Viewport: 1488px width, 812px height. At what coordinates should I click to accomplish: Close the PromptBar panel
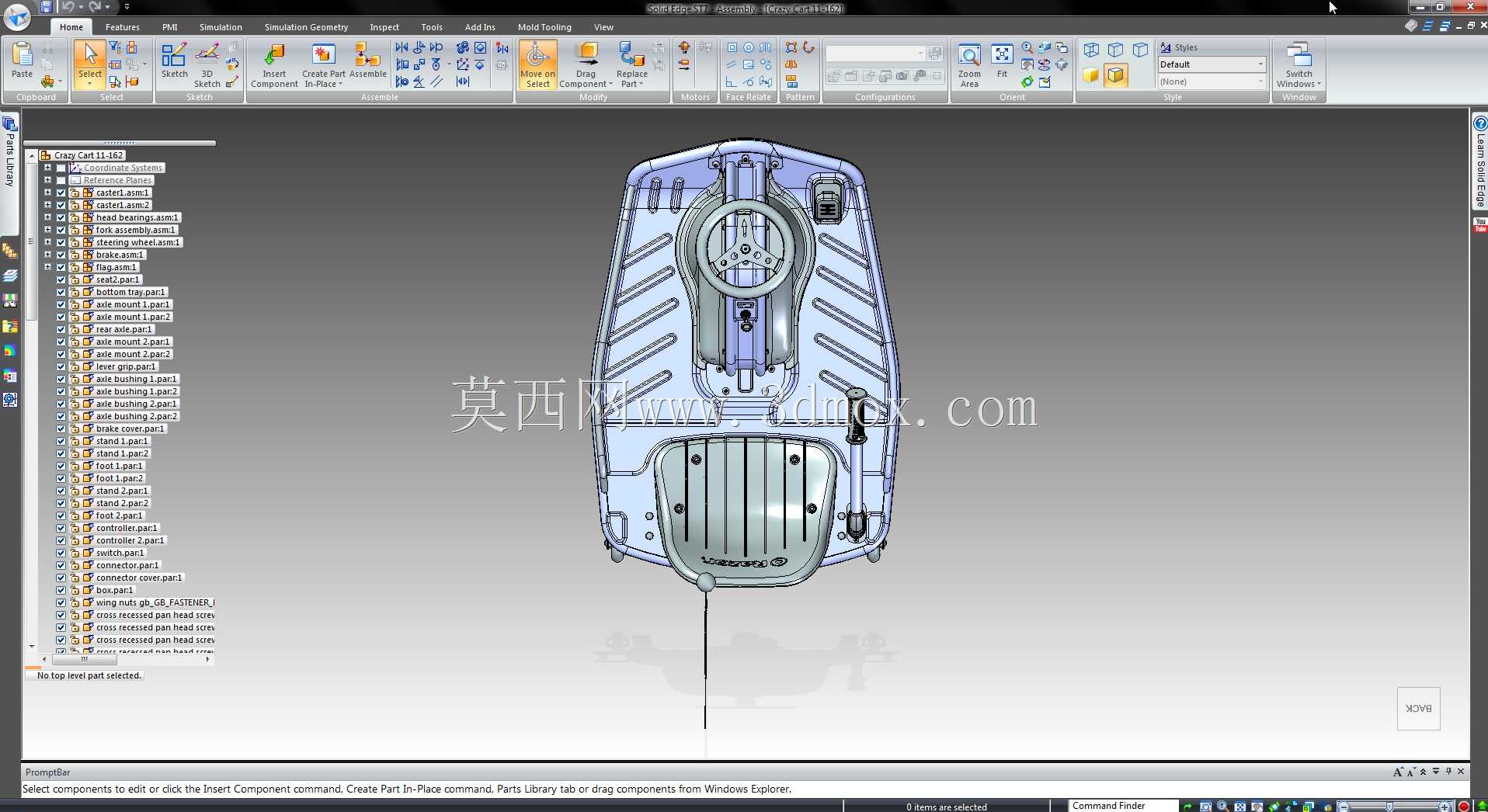click(1461, 772)
